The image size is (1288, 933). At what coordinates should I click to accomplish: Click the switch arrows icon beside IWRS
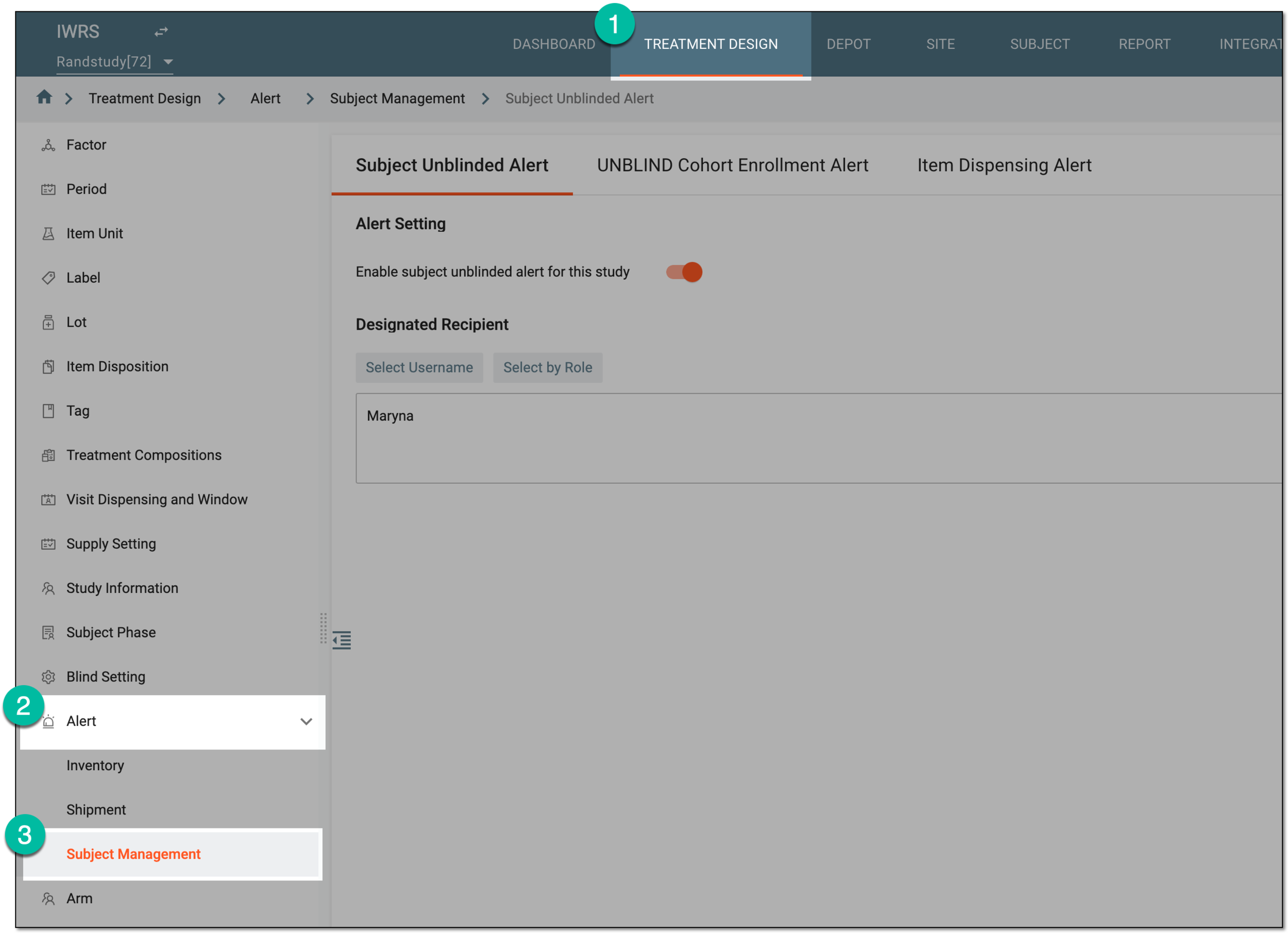(x=161, y=32)
